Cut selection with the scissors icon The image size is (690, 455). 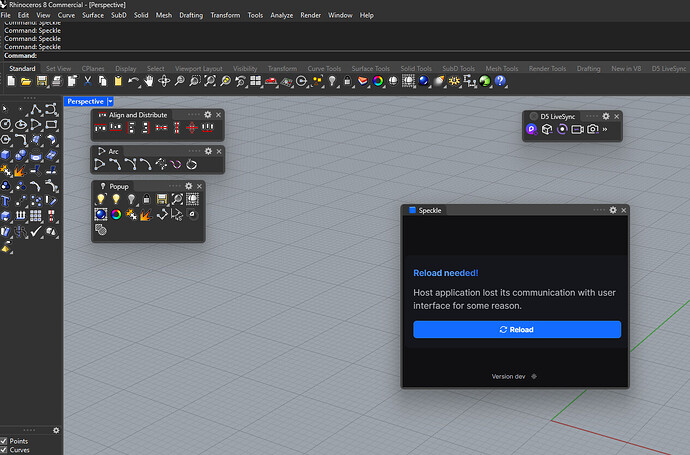(x=87, y=81)
